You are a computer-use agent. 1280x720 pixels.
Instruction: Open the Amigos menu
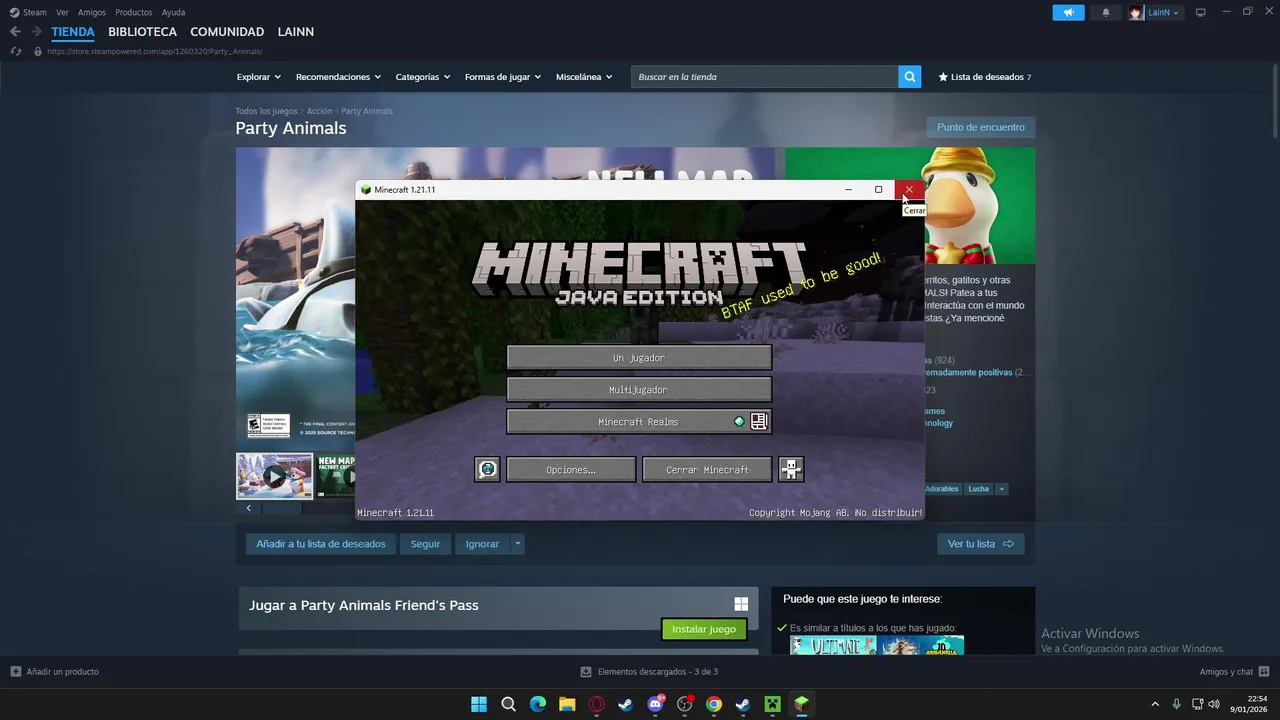(x=92, y=12)
